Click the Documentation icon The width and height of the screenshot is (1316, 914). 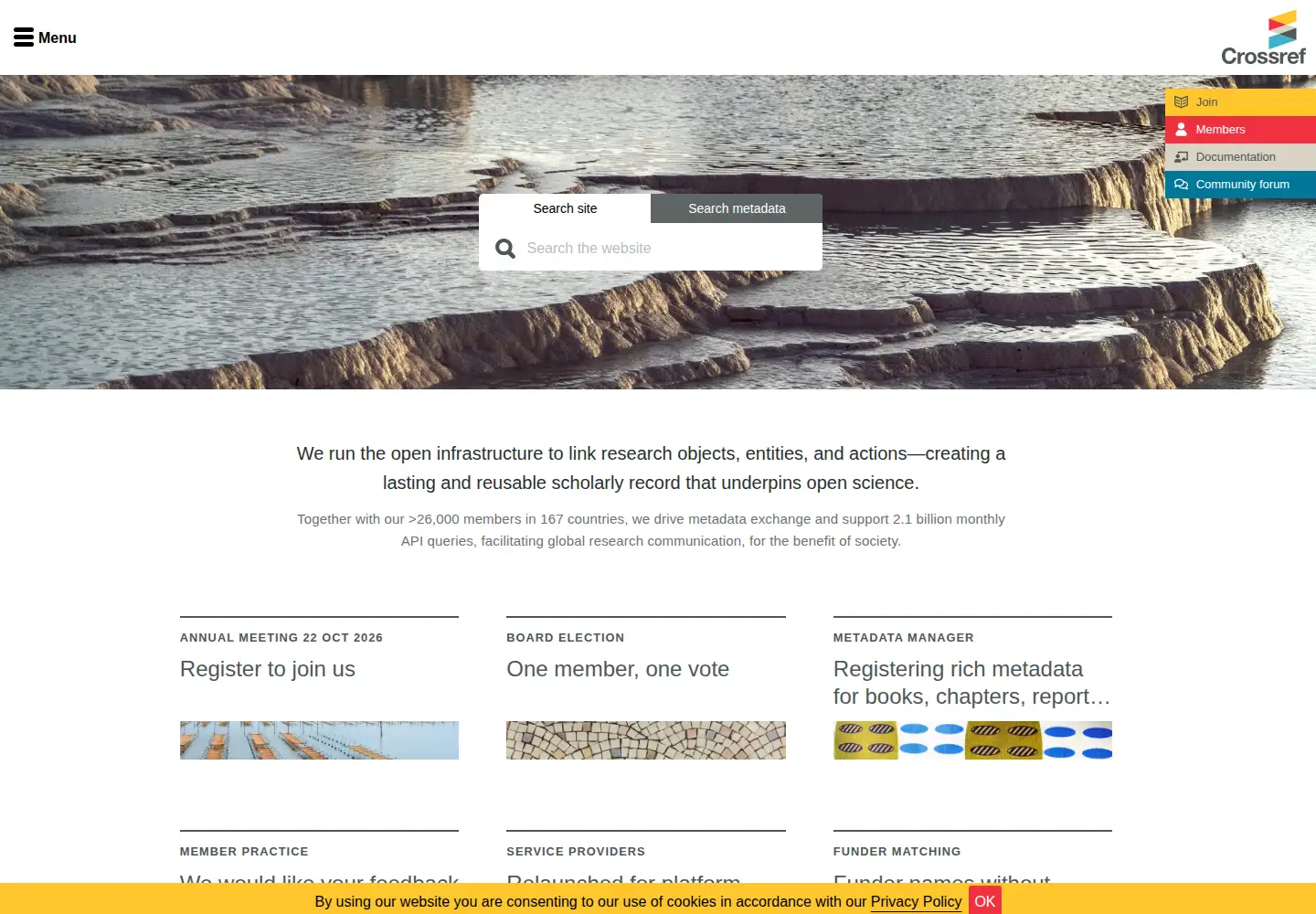[1181, 157]
